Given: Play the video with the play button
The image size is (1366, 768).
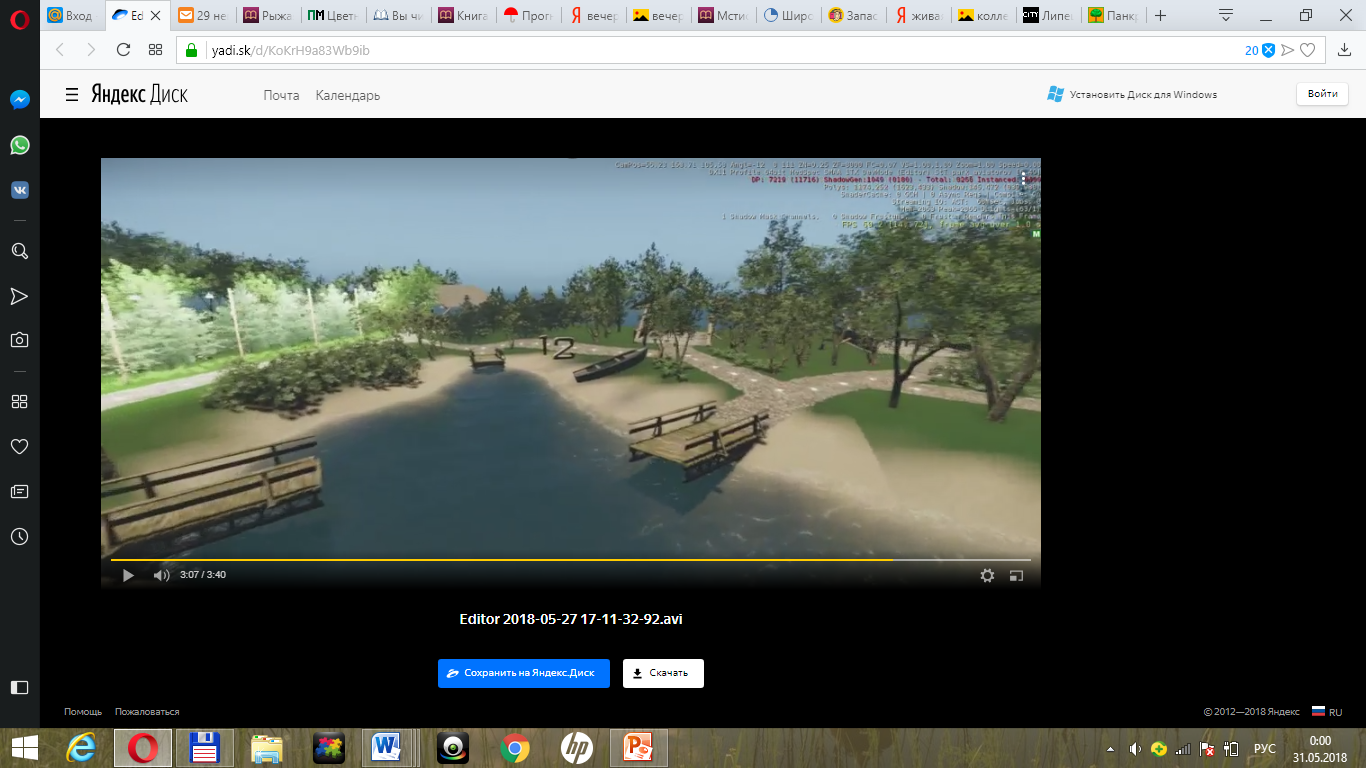Looking at the screenshot, I should tap(128, 575).
